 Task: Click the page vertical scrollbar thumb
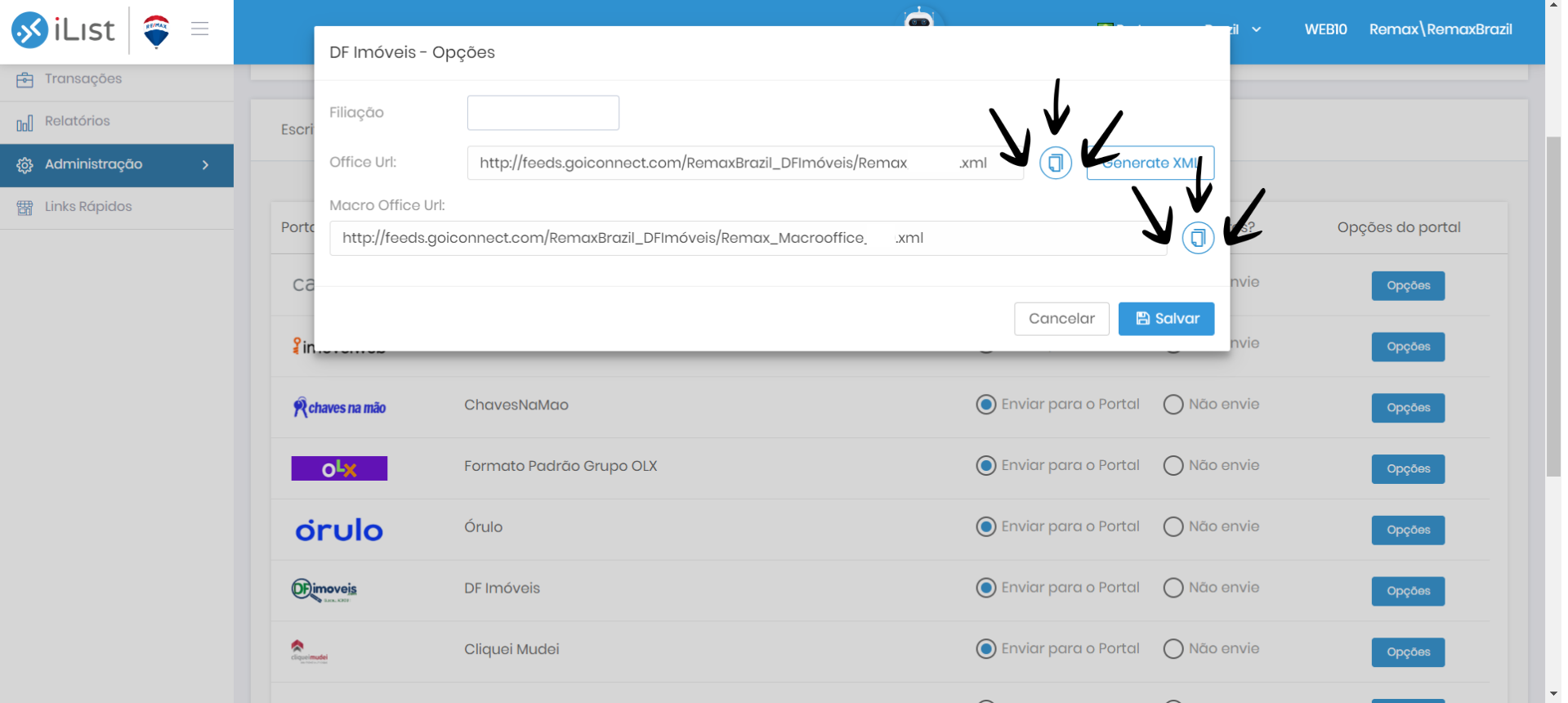[x=1553, y=307]
